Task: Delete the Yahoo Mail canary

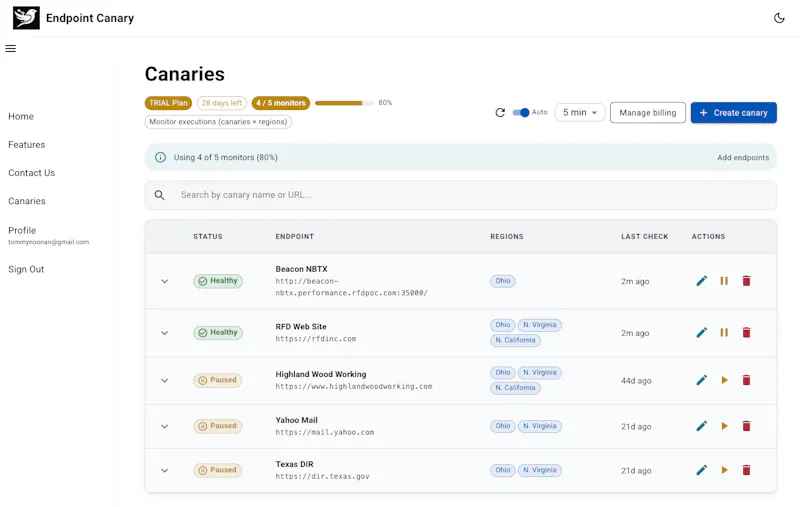Action: tap(746, 426)
